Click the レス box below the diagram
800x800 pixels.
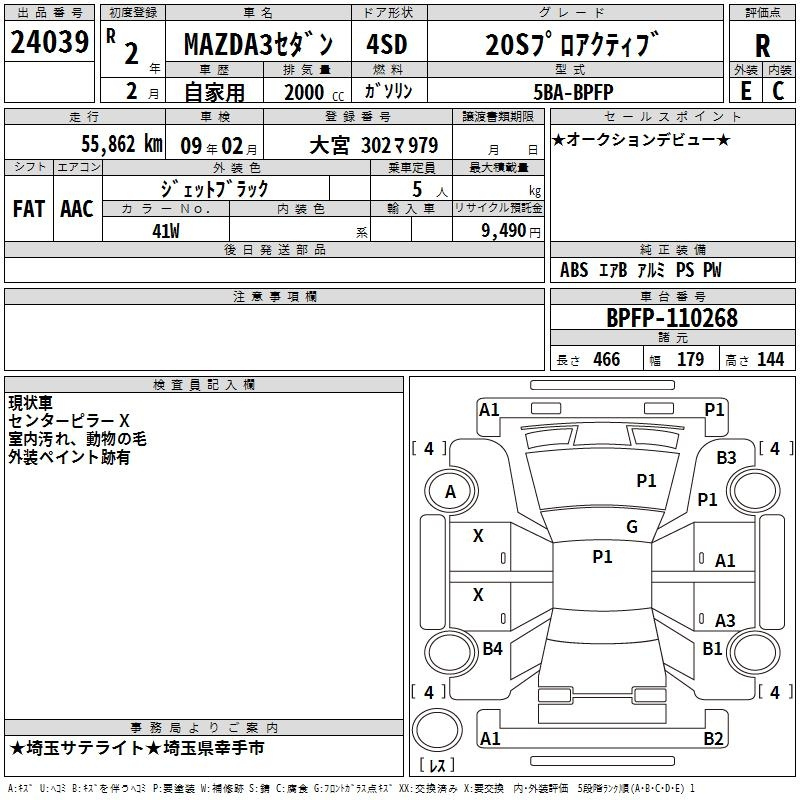pos(437,766)
